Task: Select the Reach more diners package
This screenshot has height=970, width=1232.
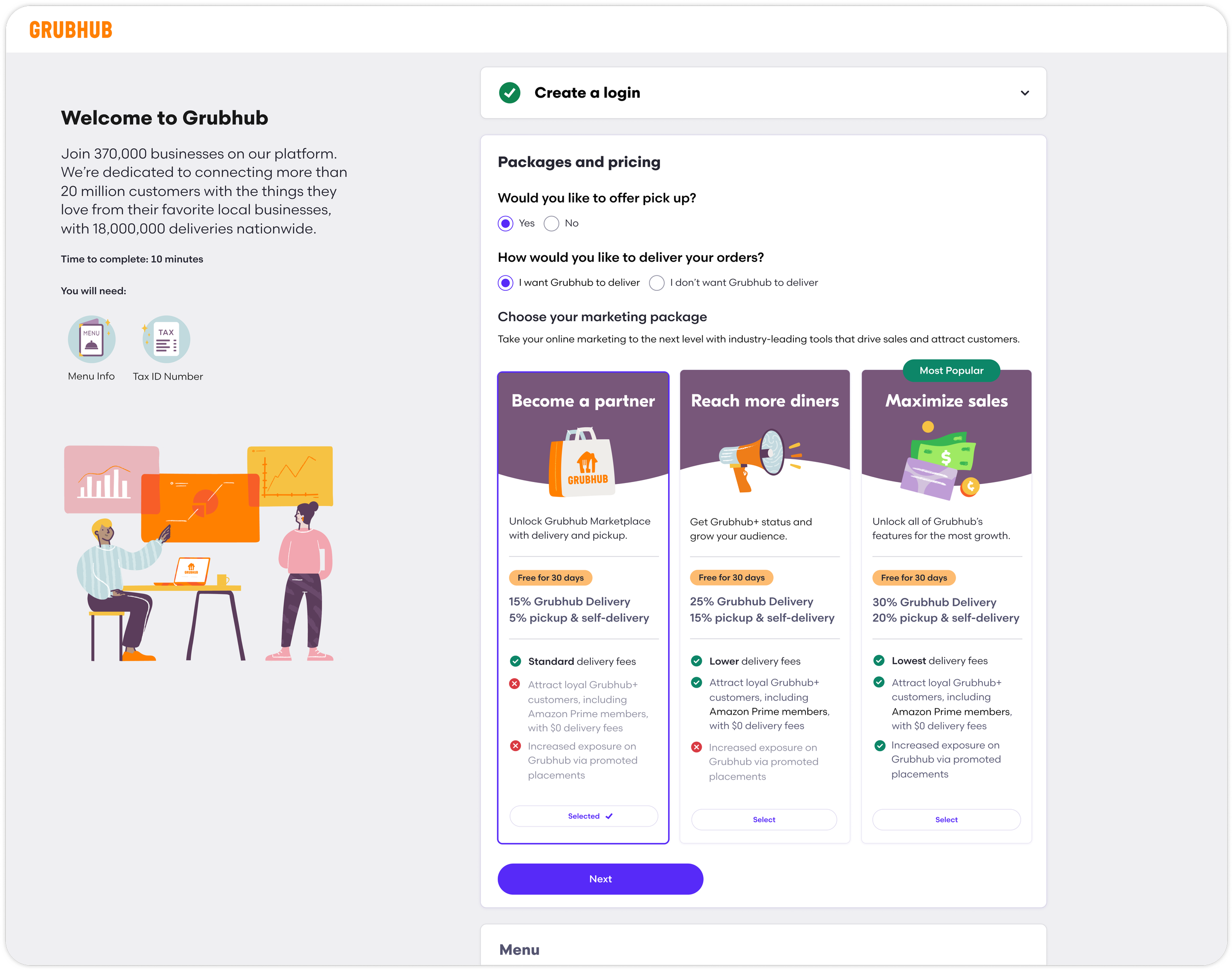Action: pos(764,820)
